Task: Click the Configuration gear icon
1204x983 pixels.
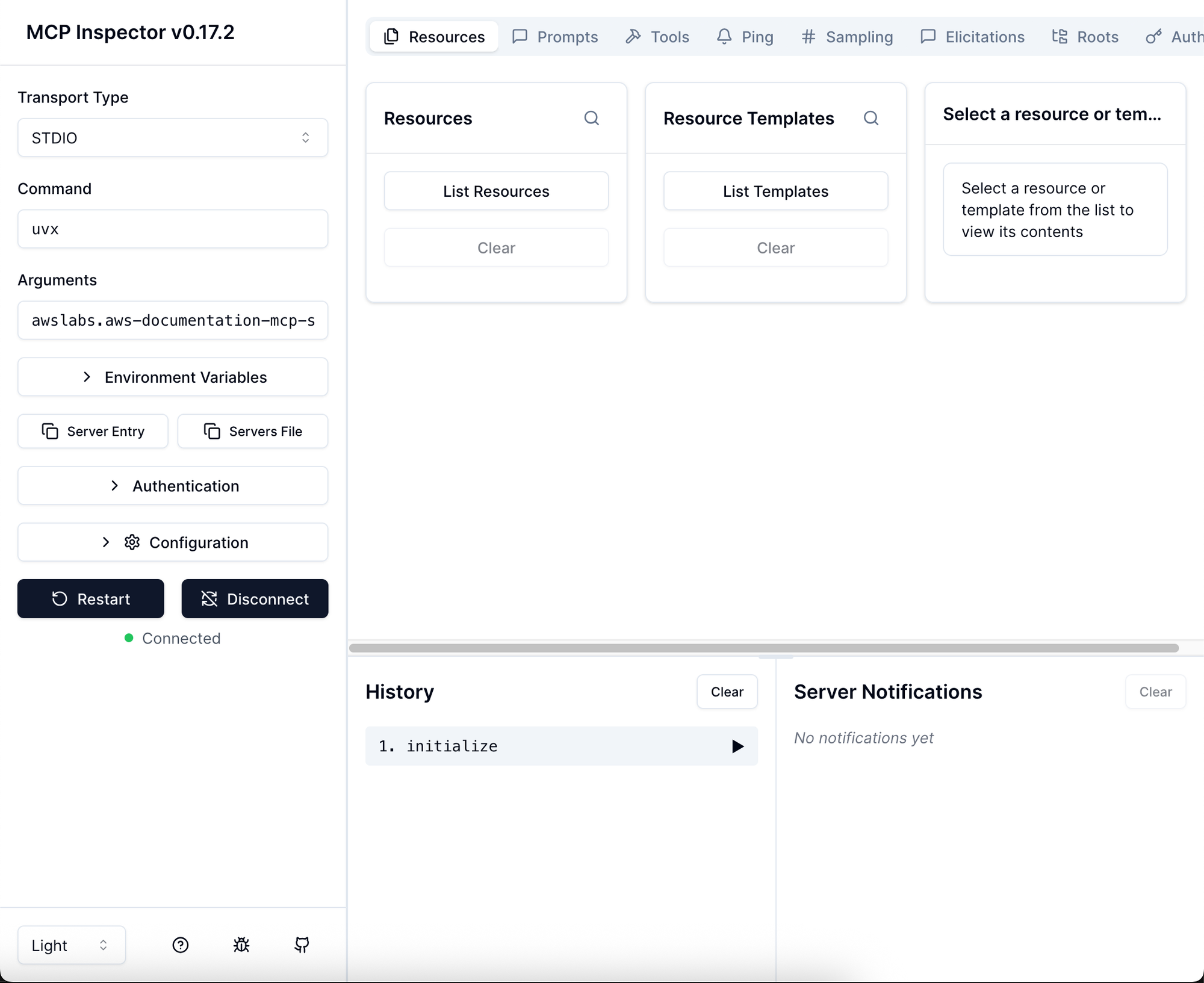Action: point(131,542)
